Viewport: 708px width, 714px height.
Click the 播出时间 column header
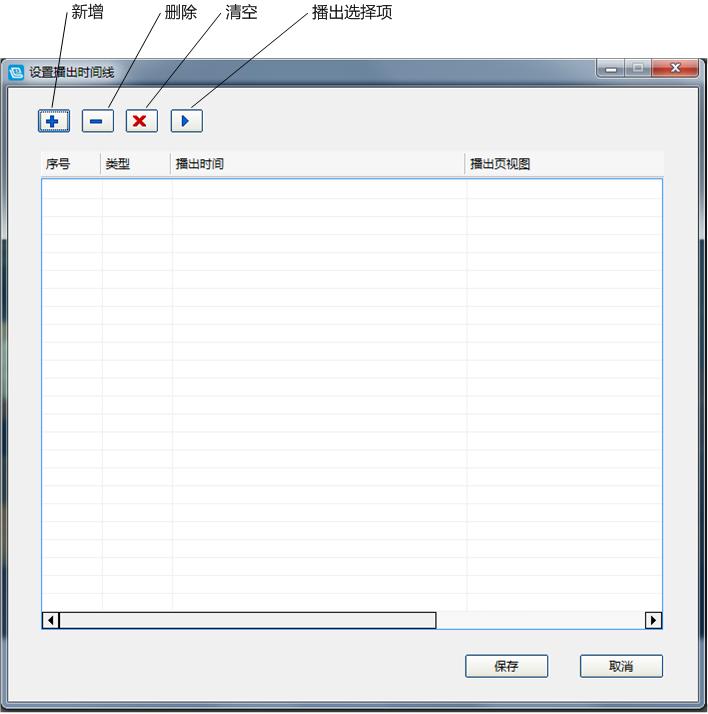317,164
